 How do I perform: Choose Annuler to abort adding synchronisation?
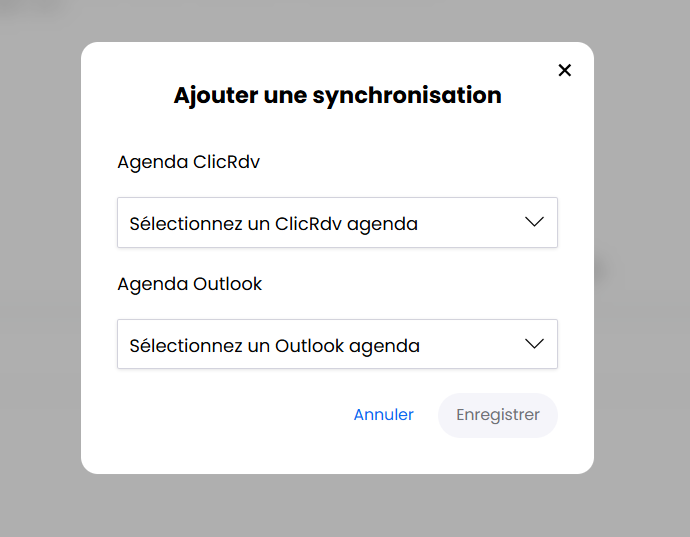(384, 415)
